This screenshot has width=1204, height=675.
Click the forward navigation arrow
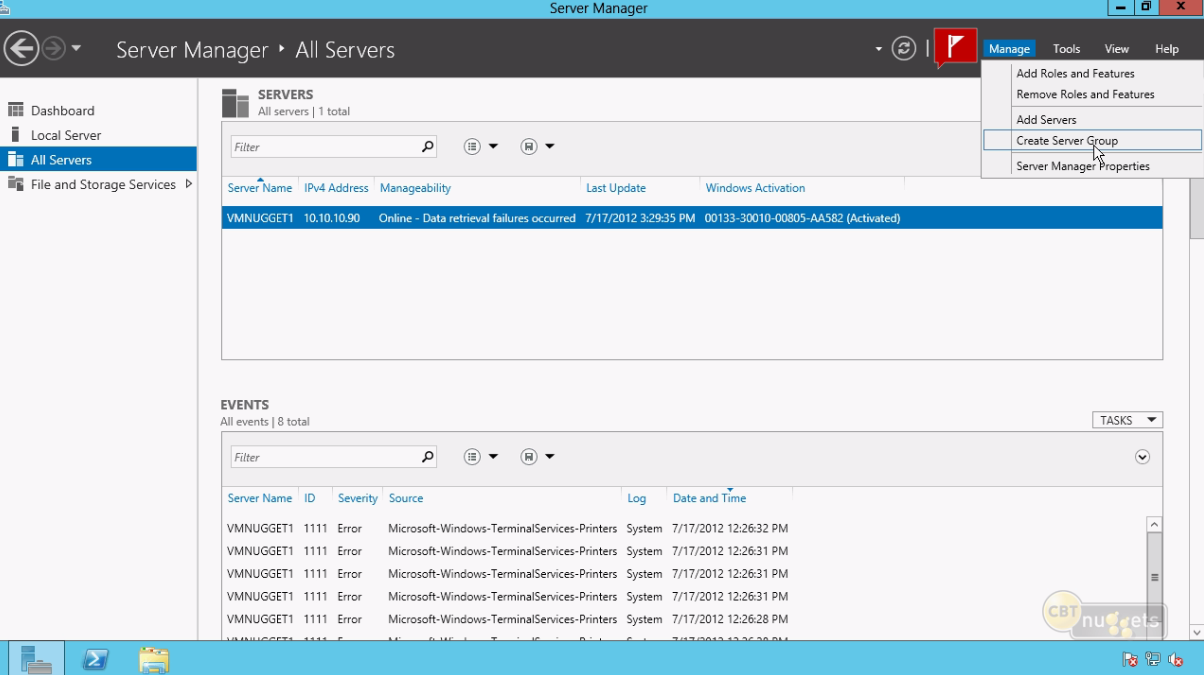[x=53, y=48]
